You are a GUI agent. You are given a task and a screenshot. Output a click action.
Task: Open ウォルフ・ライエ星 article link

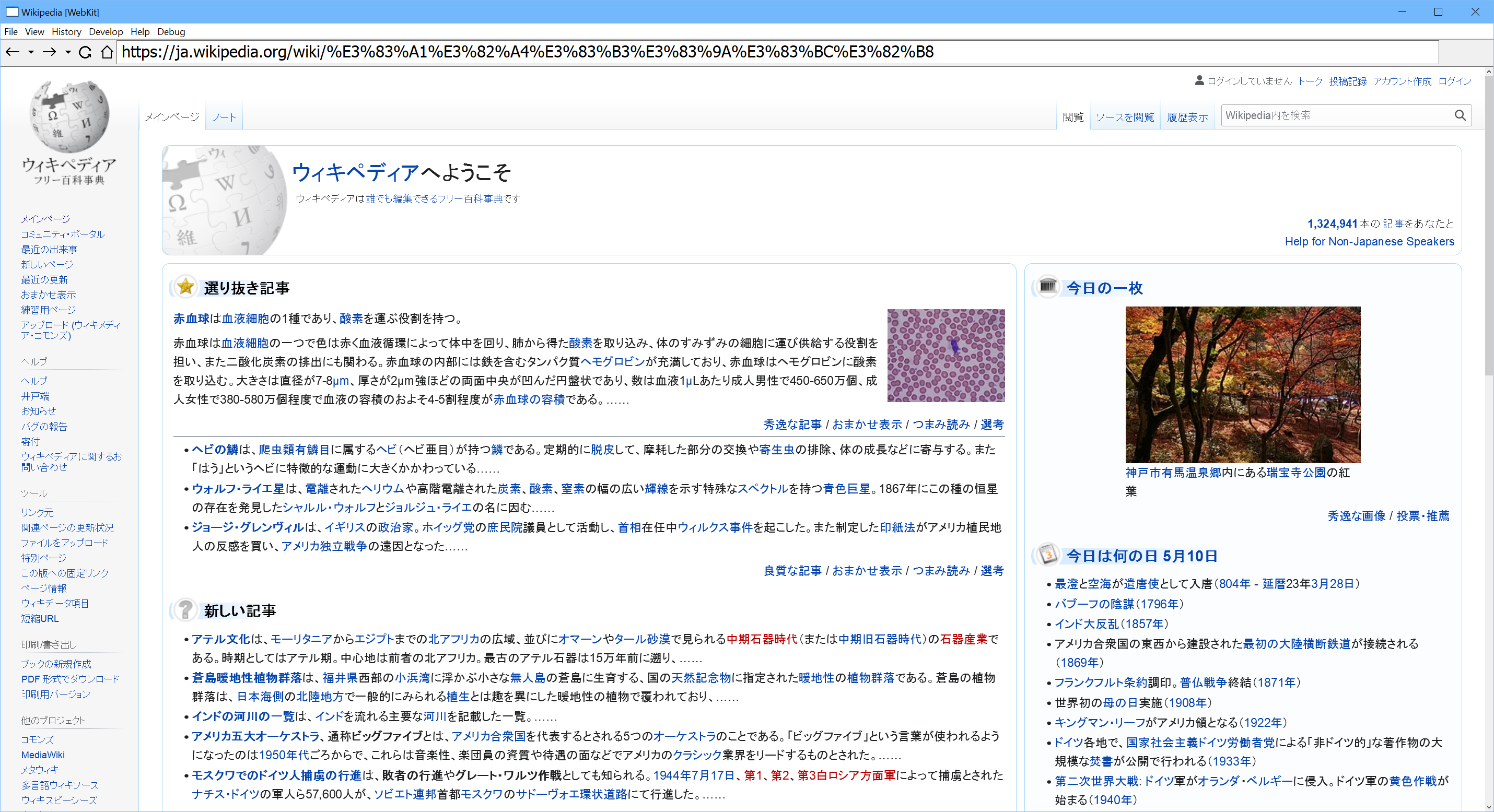click(238, 489)
